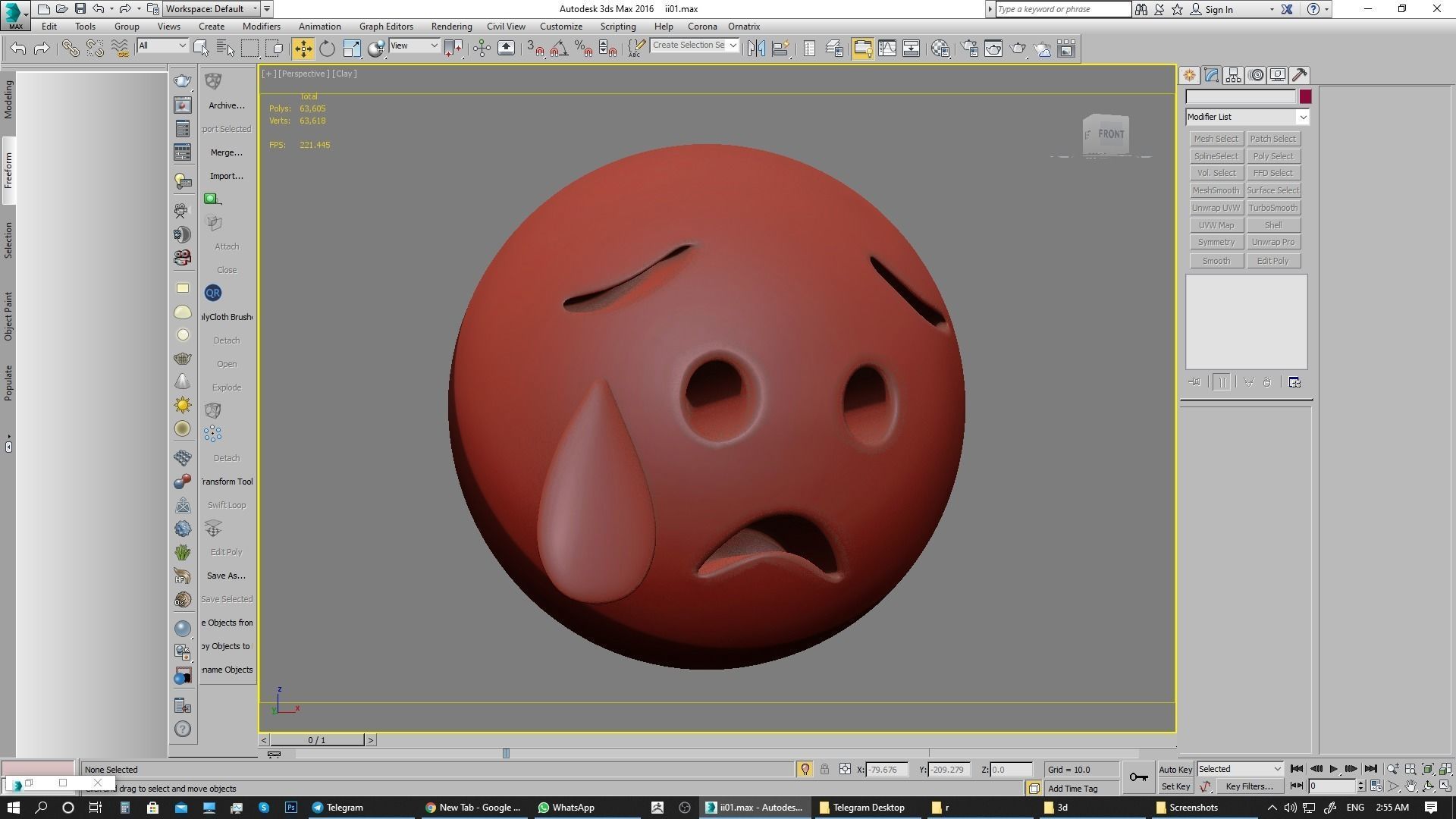
Task: Switch to the Modify command panel
Action: pyautogui.click(x=1211, y=75)
